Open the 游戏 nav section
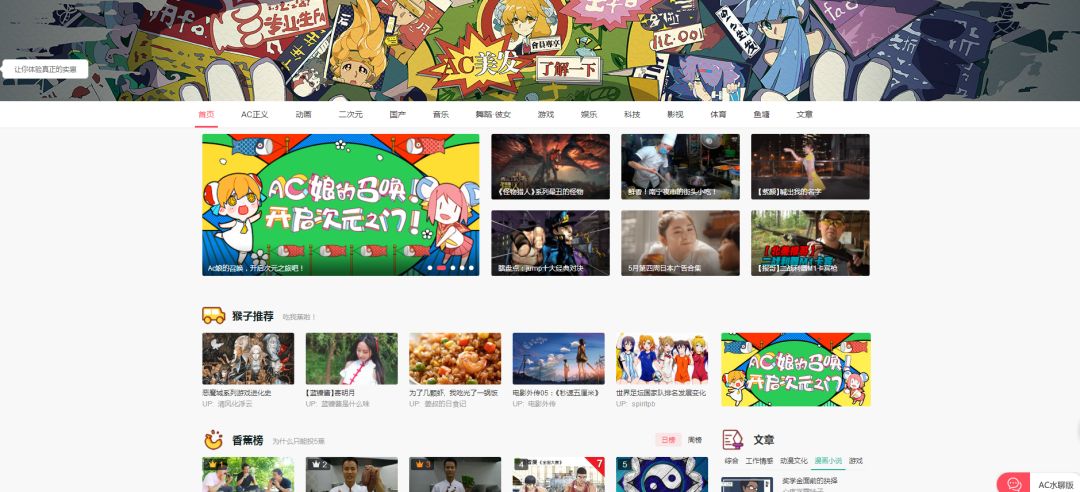The height and width of the screenshot is (492, 1080). (546, 114)
